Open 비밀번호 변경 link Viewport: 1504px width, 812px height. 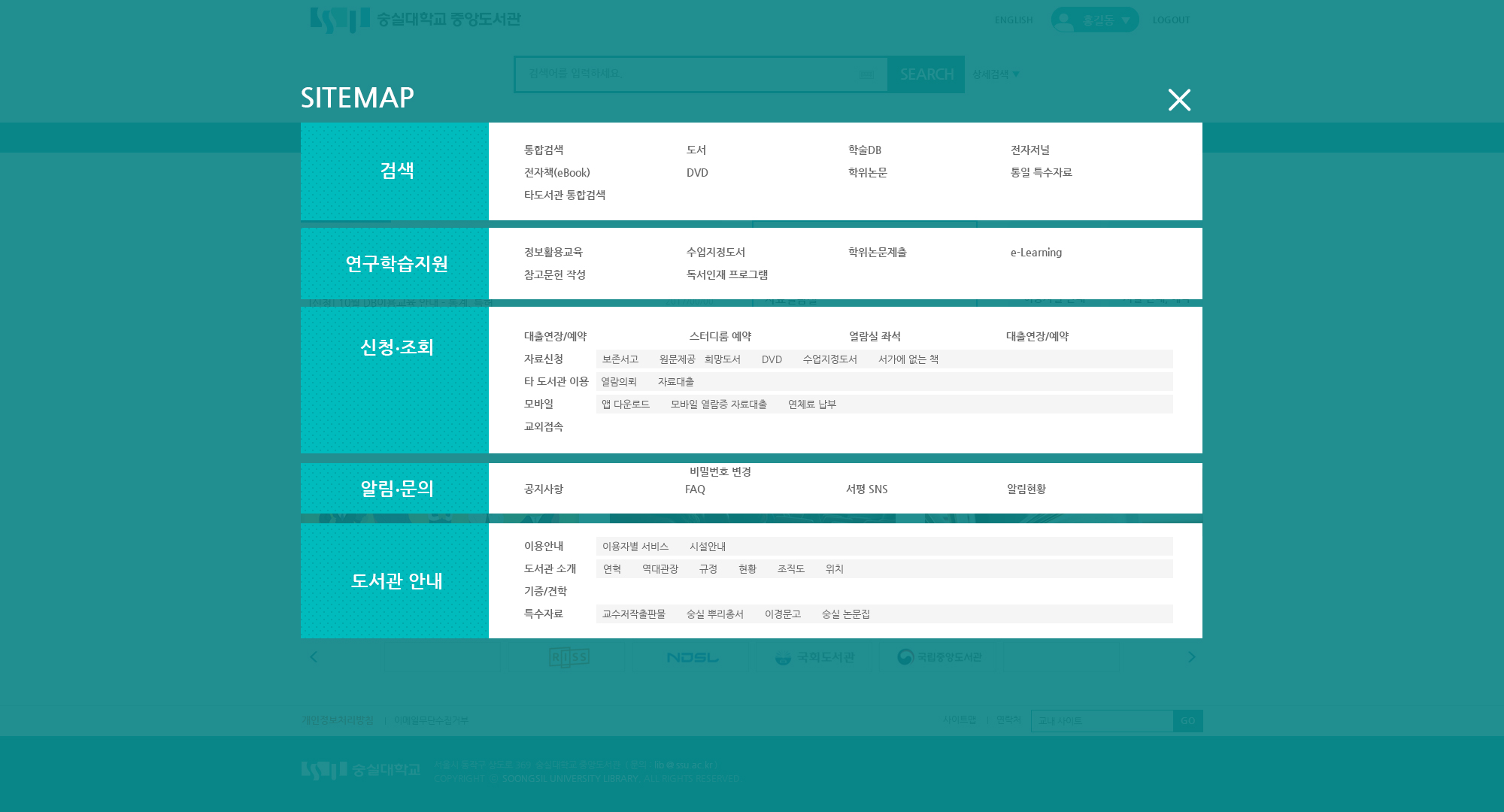click(720, 472)
